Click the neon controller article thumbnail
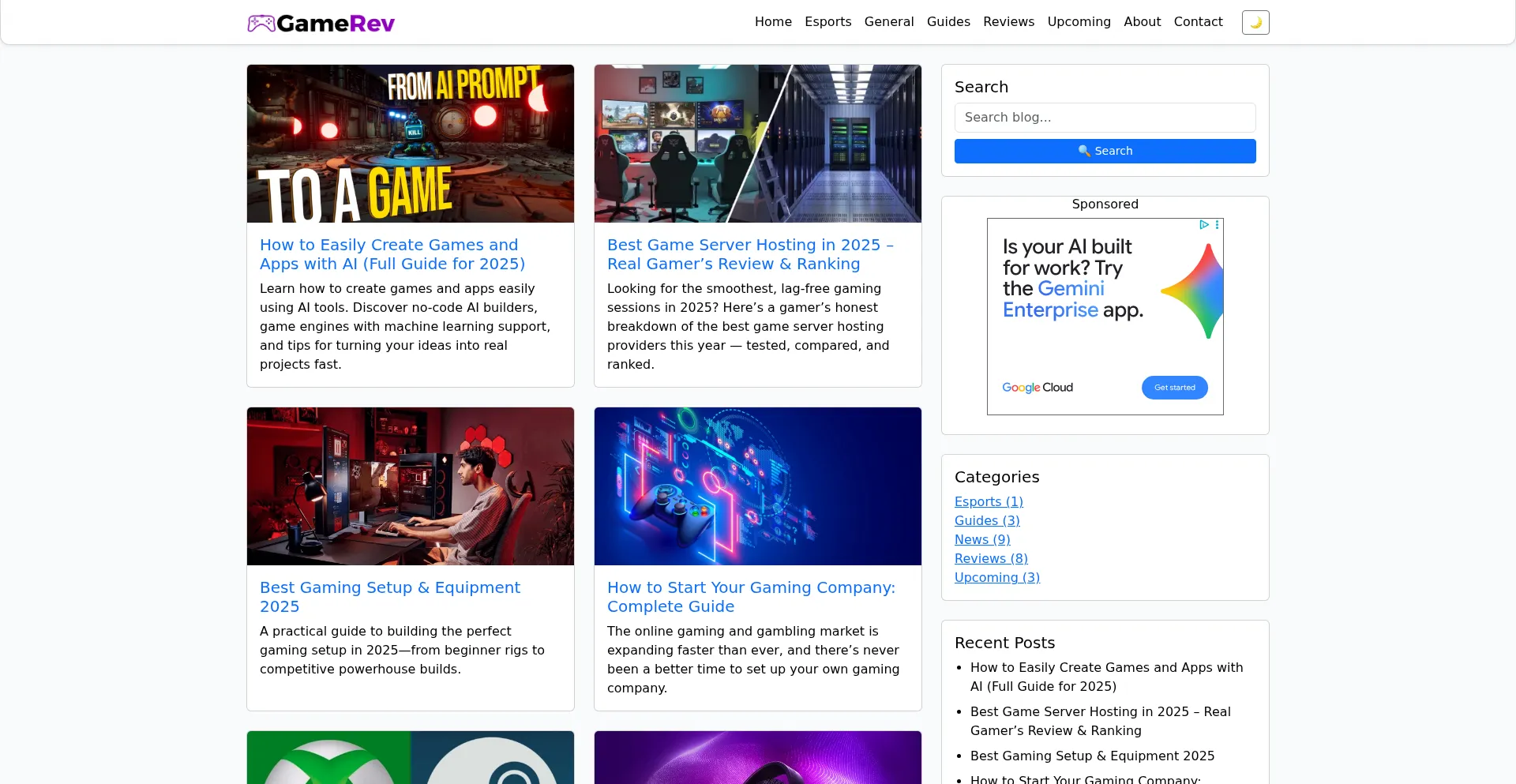The height and width of the screenshot is (784, 1516). [x=758, y=486]
